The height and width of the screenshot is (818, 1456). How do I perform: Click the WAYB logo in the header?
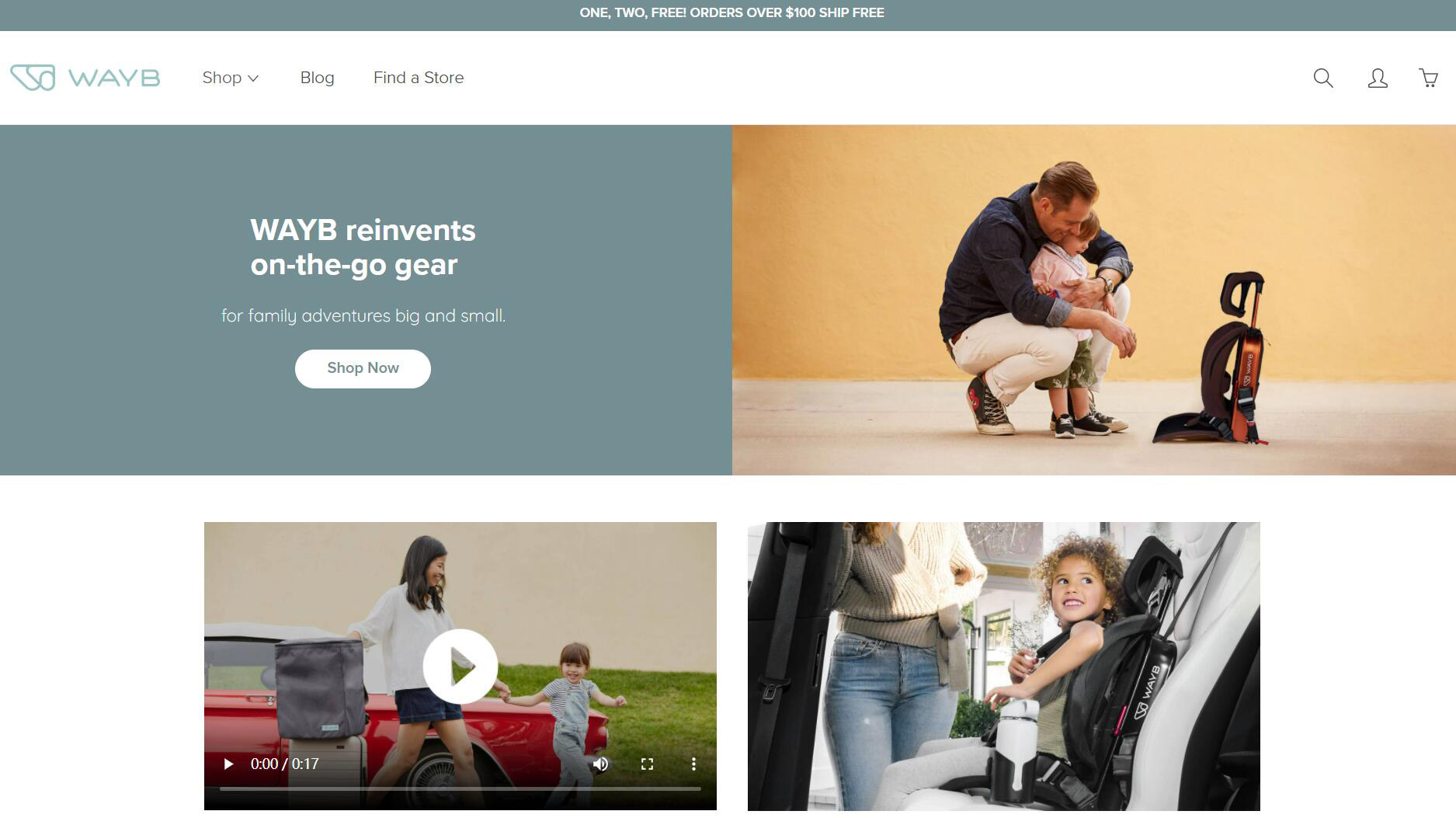click(x=85, y=78)
